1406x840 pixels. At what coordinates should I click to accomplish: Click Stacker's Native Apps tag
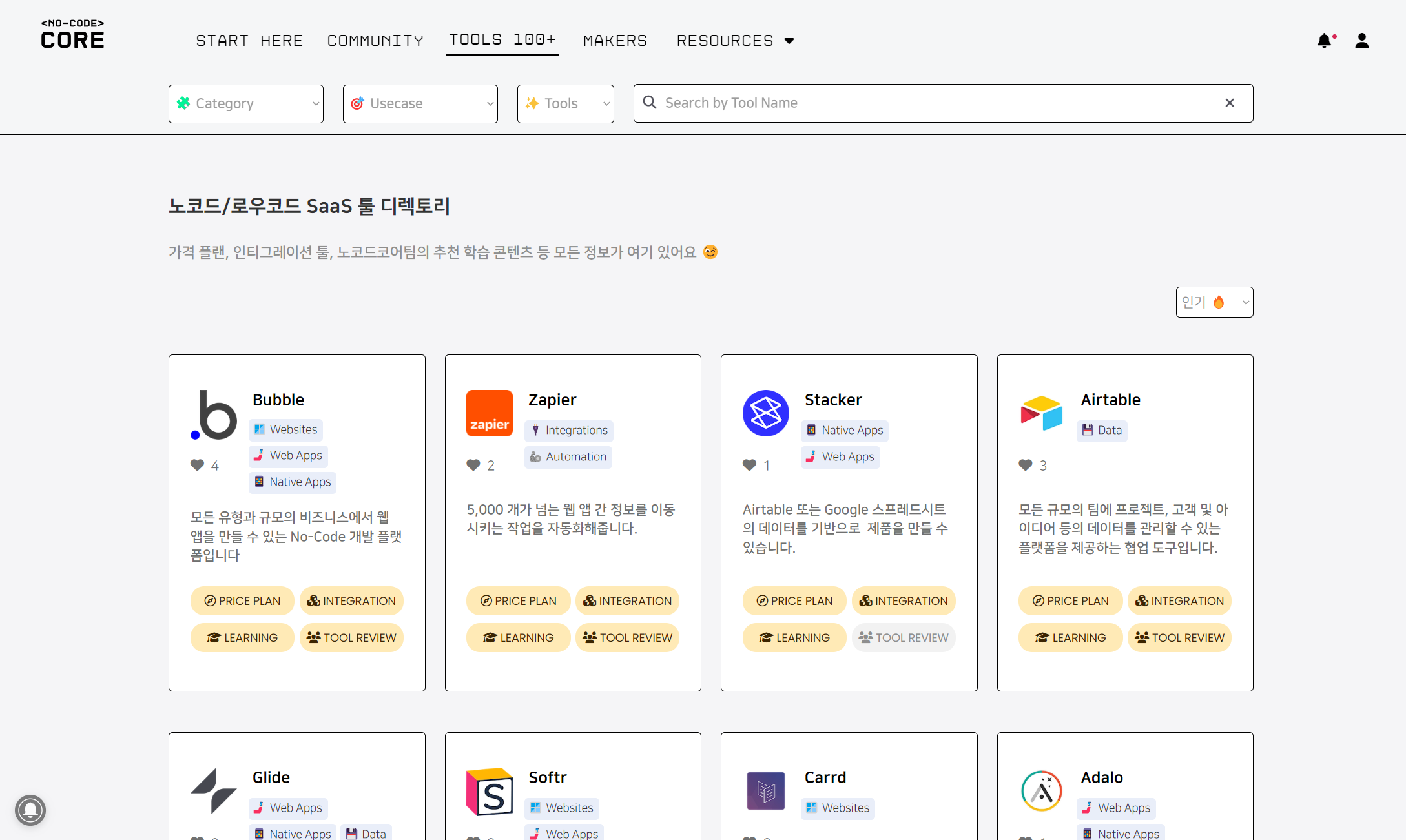pyautogui.click(x=845, y=431)
